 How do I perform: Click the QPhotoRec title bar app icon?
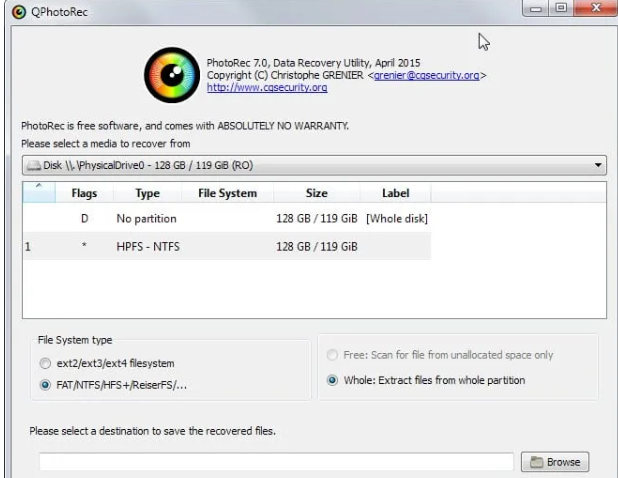[17, 11]
